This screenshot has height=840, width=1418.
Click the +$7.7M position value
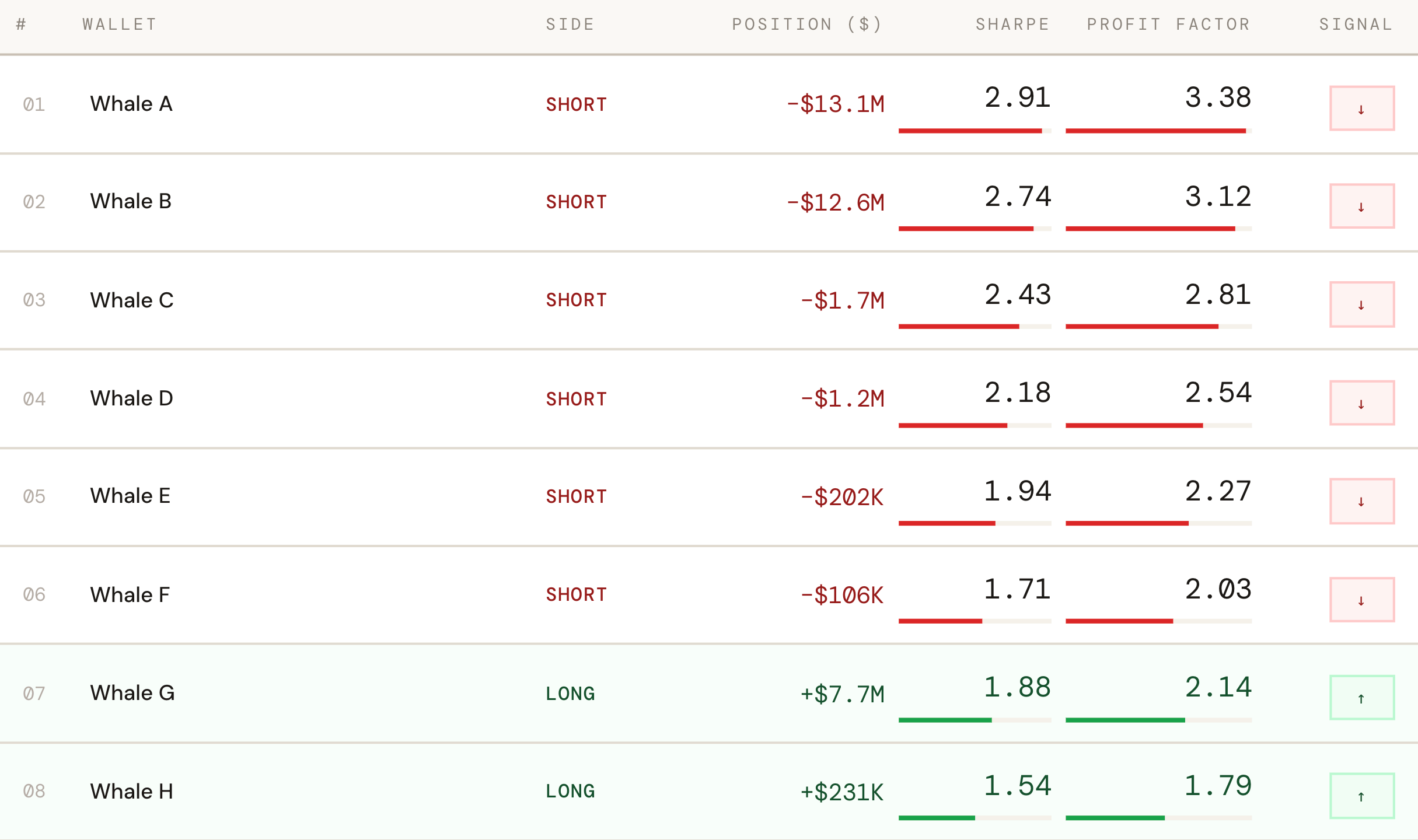pos(842,694)
